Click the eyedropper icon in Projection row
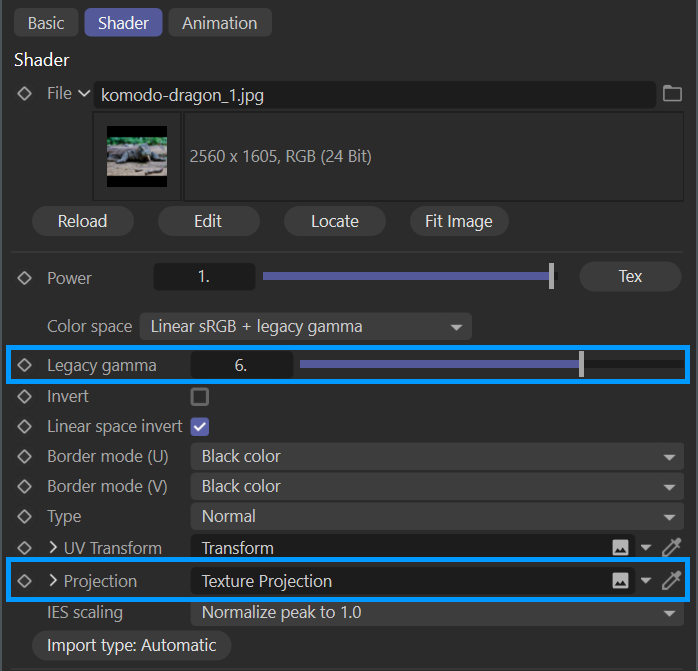This screenshot has height=671, width=698. [671, 581]
